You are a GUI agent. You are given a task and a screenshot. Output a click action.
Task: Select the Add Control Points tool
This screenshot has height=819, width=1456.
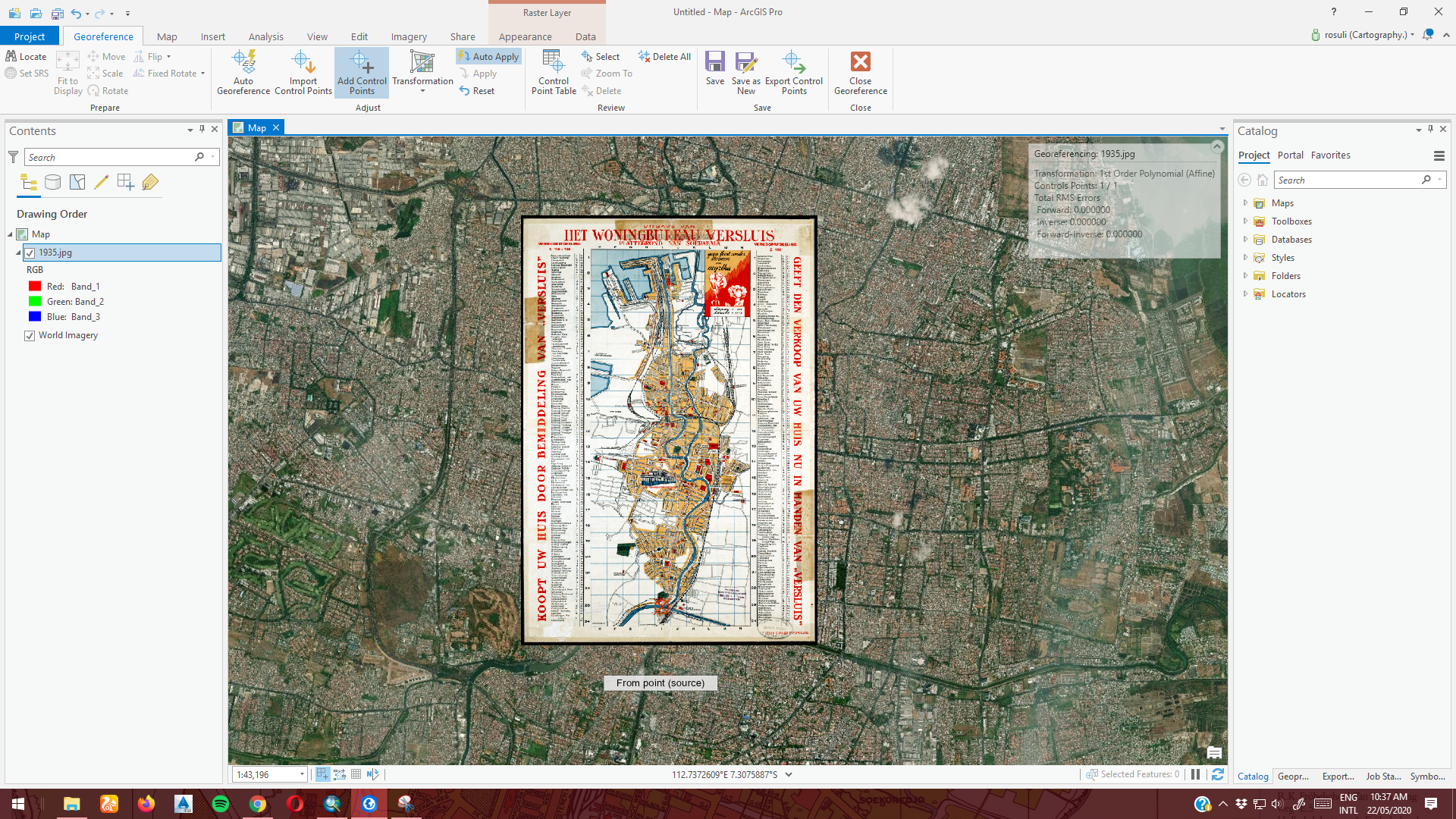point(361,71)
